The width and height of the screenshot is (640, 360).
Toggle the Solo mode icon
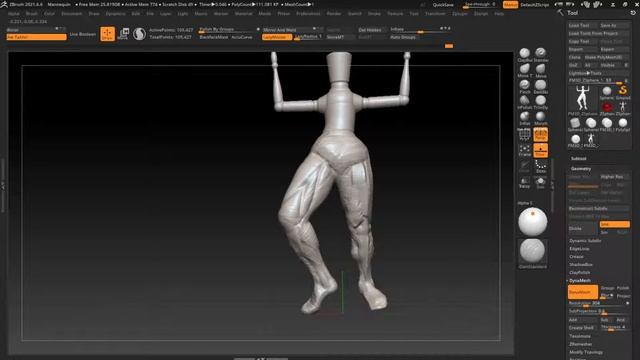click(540, 182)
